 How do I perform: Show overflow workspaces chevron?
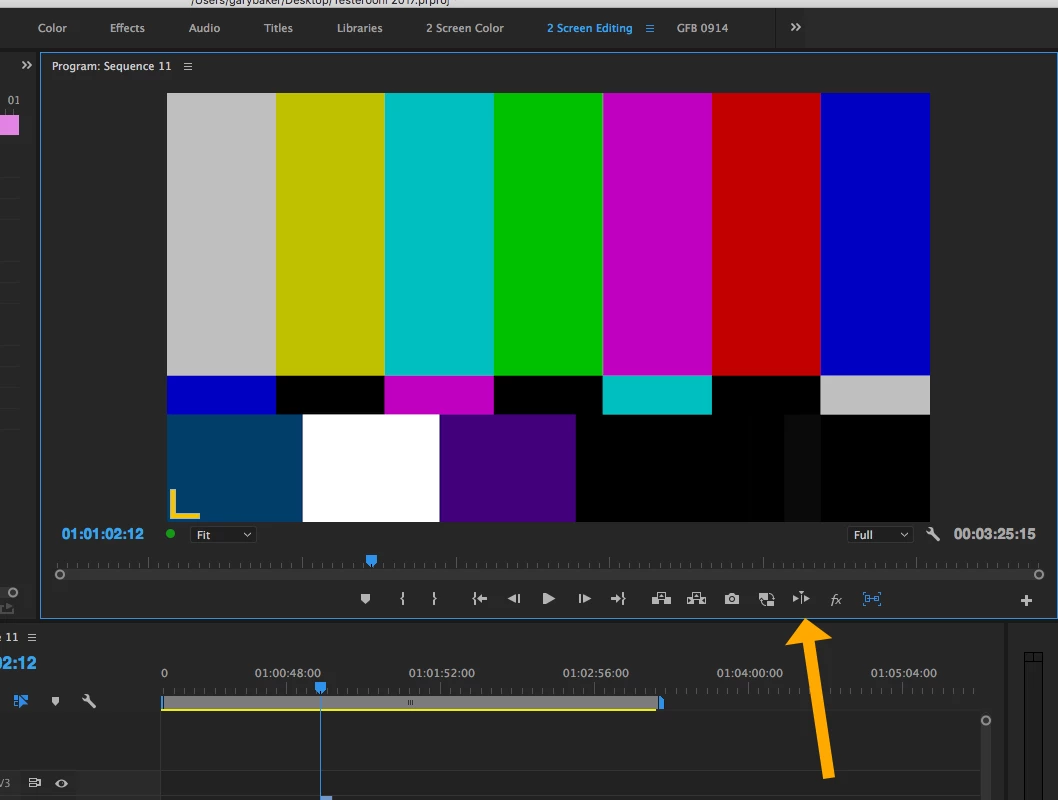796,27
